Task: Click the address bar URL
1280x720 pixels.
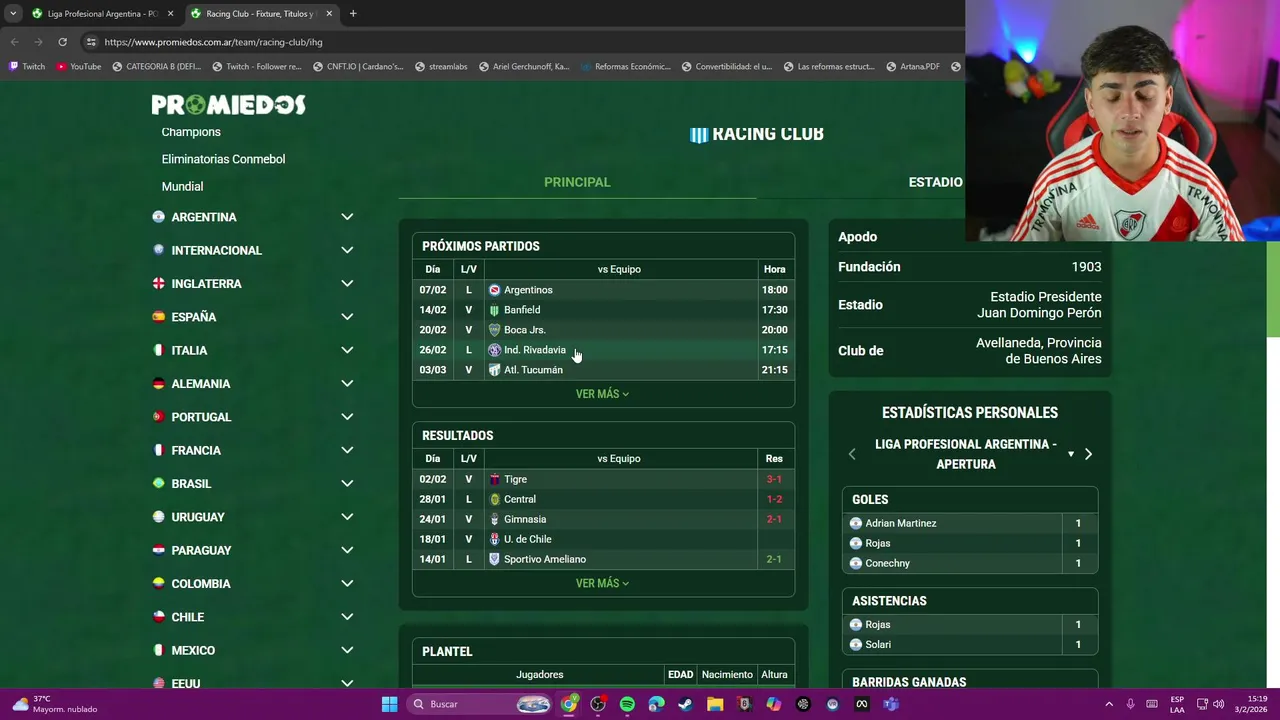Action: point(213,42)
